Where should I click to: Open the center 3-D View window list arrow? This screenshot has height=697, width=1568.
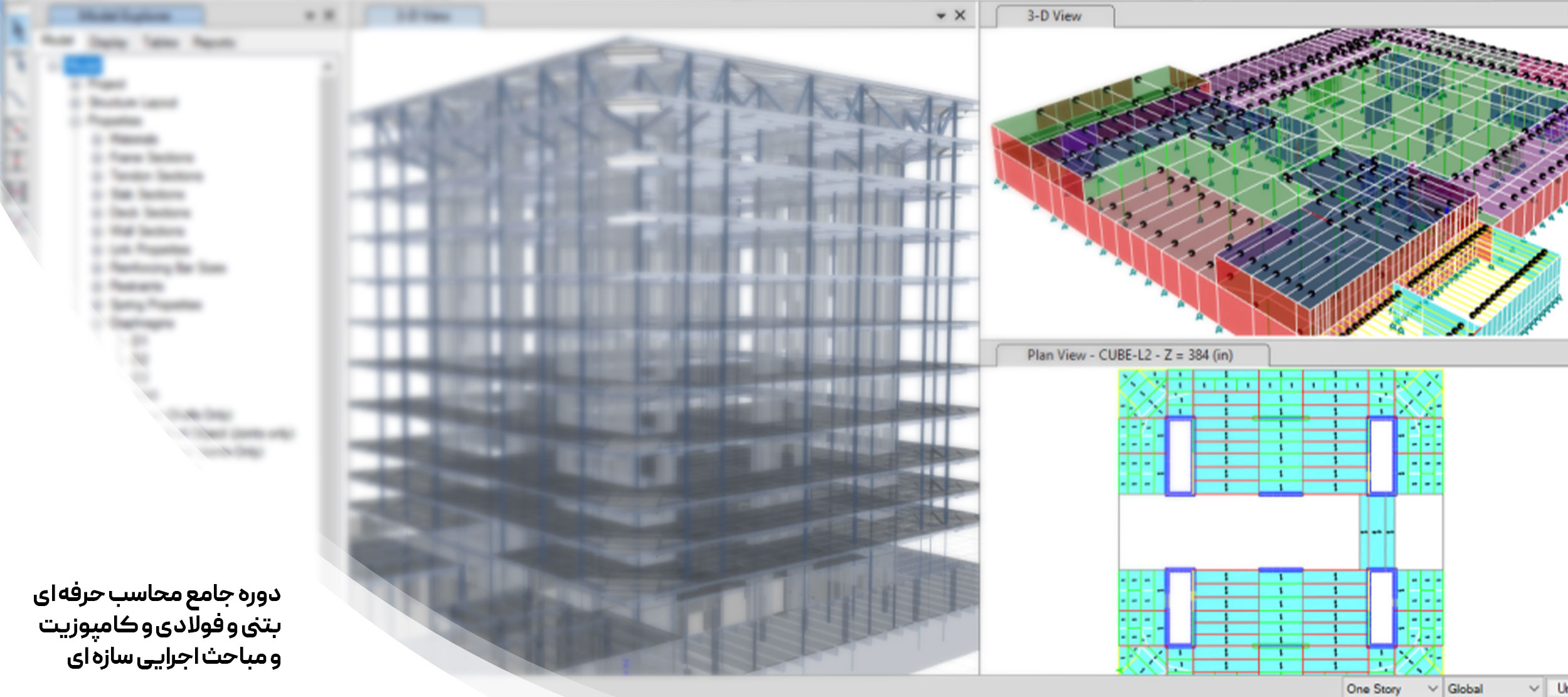tap(941, 16)
